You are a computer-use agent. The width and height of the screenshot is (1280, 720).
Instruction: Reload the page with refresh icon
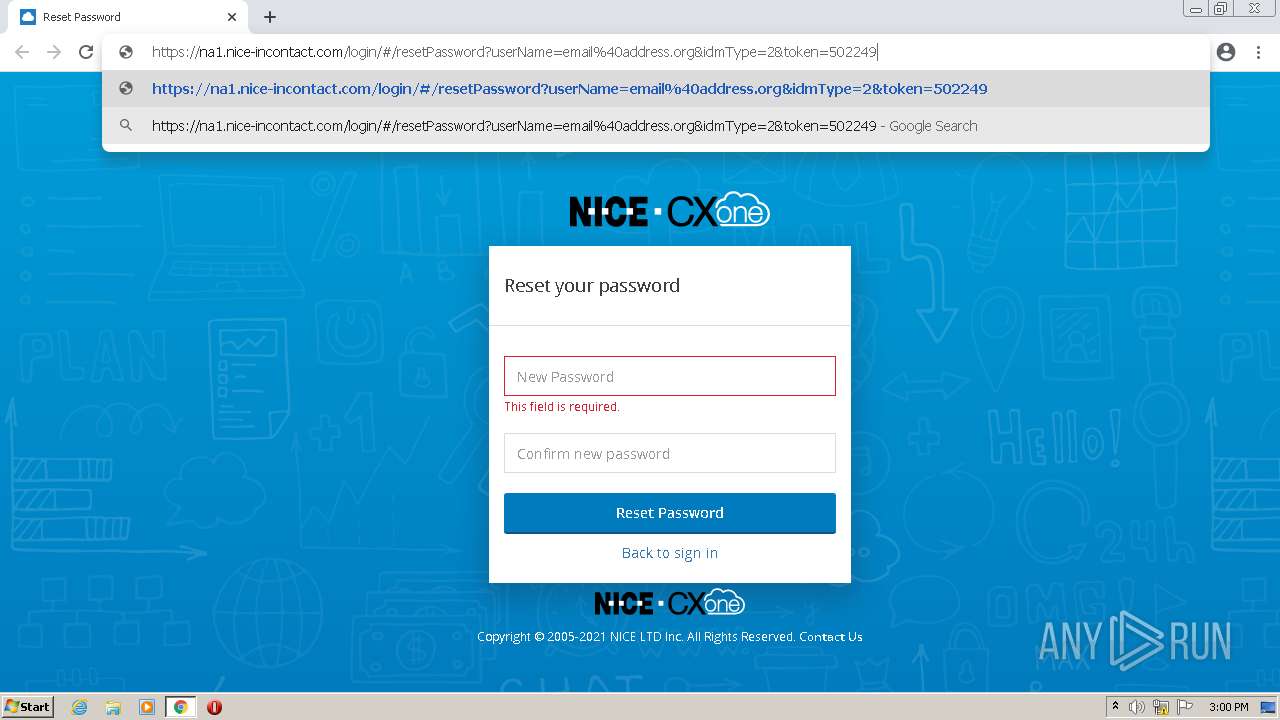[x=86, y=52]
